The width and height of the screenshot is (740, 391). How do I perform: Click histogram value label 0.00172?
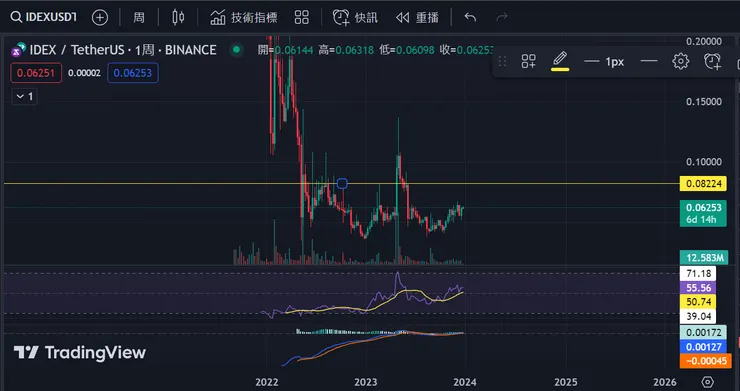click(703, 332)
